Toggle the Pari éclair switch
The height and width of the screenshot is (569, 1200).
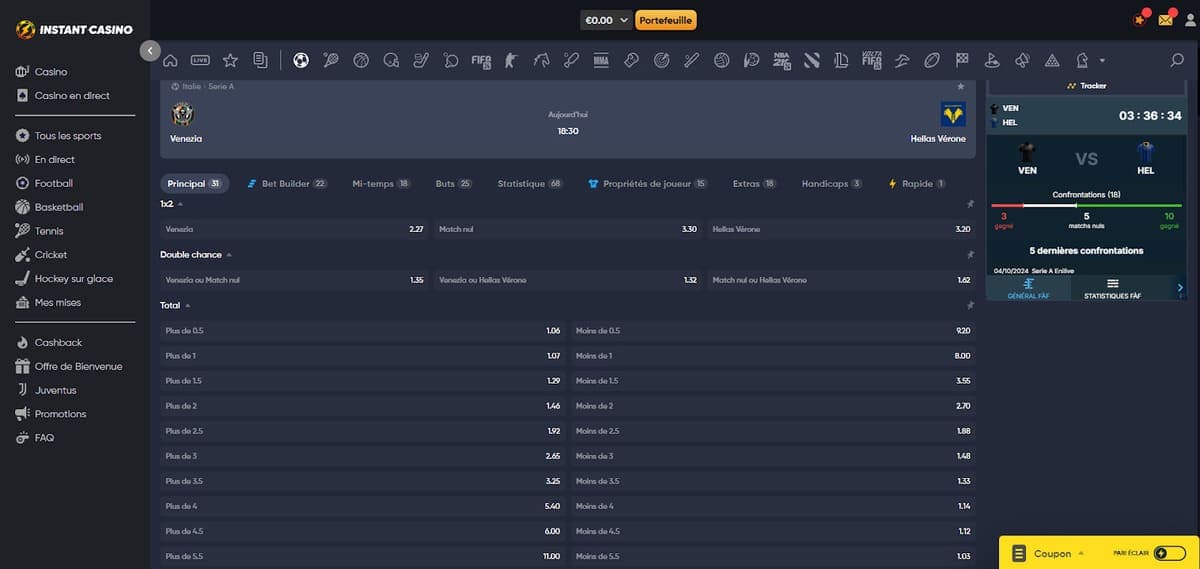(1168, 553)
